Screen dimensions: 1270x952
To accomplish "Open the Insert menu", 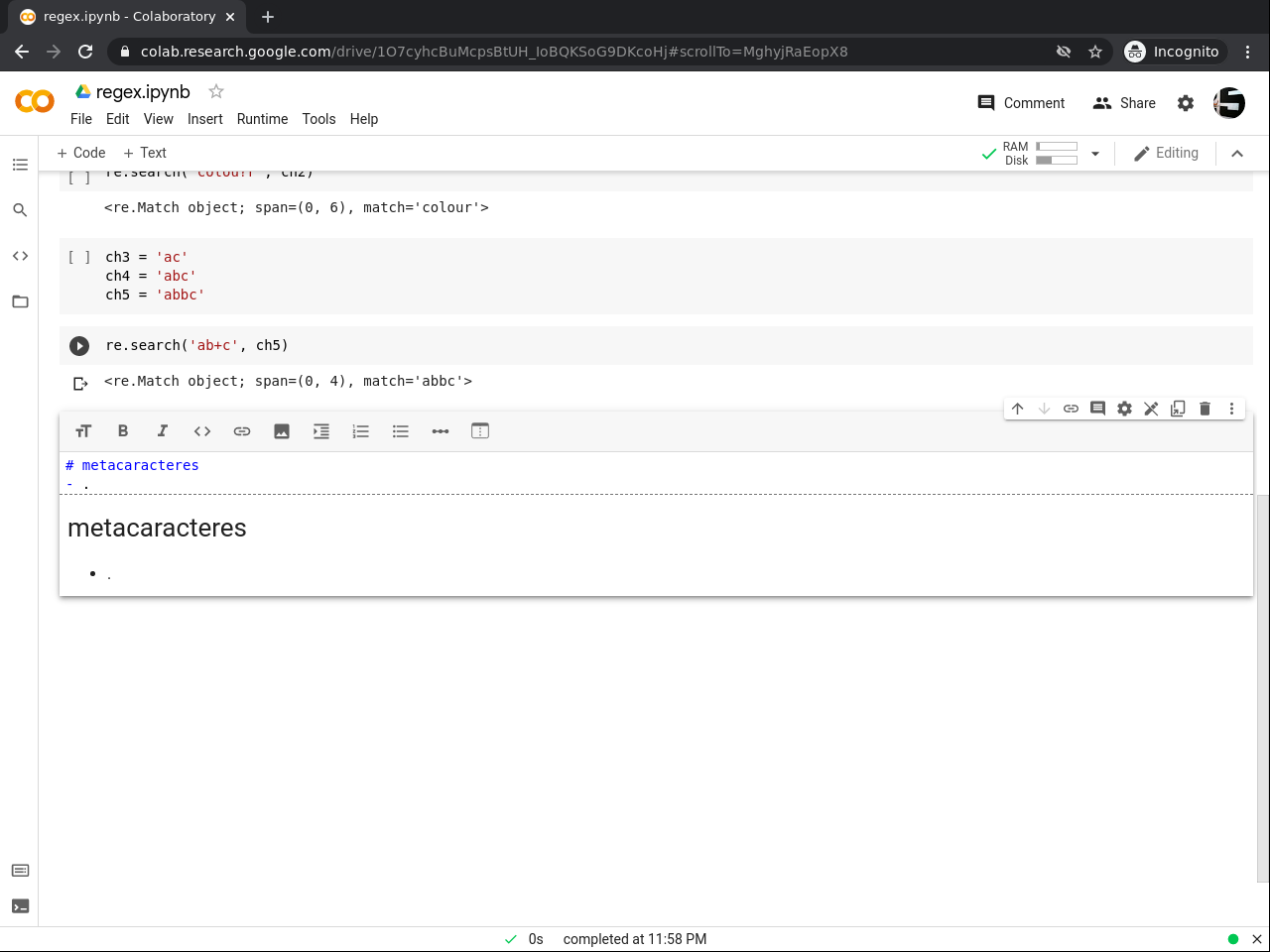I will (x=205, y=119).
